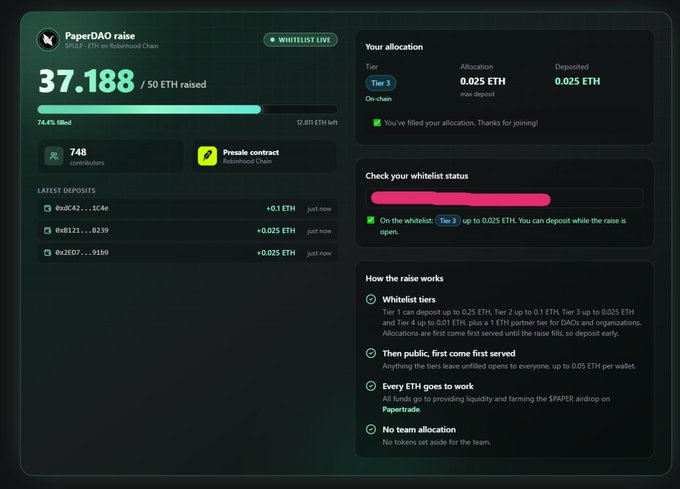Click the Check your whitelist status heading
680x489 pixels.
(417, 176)
